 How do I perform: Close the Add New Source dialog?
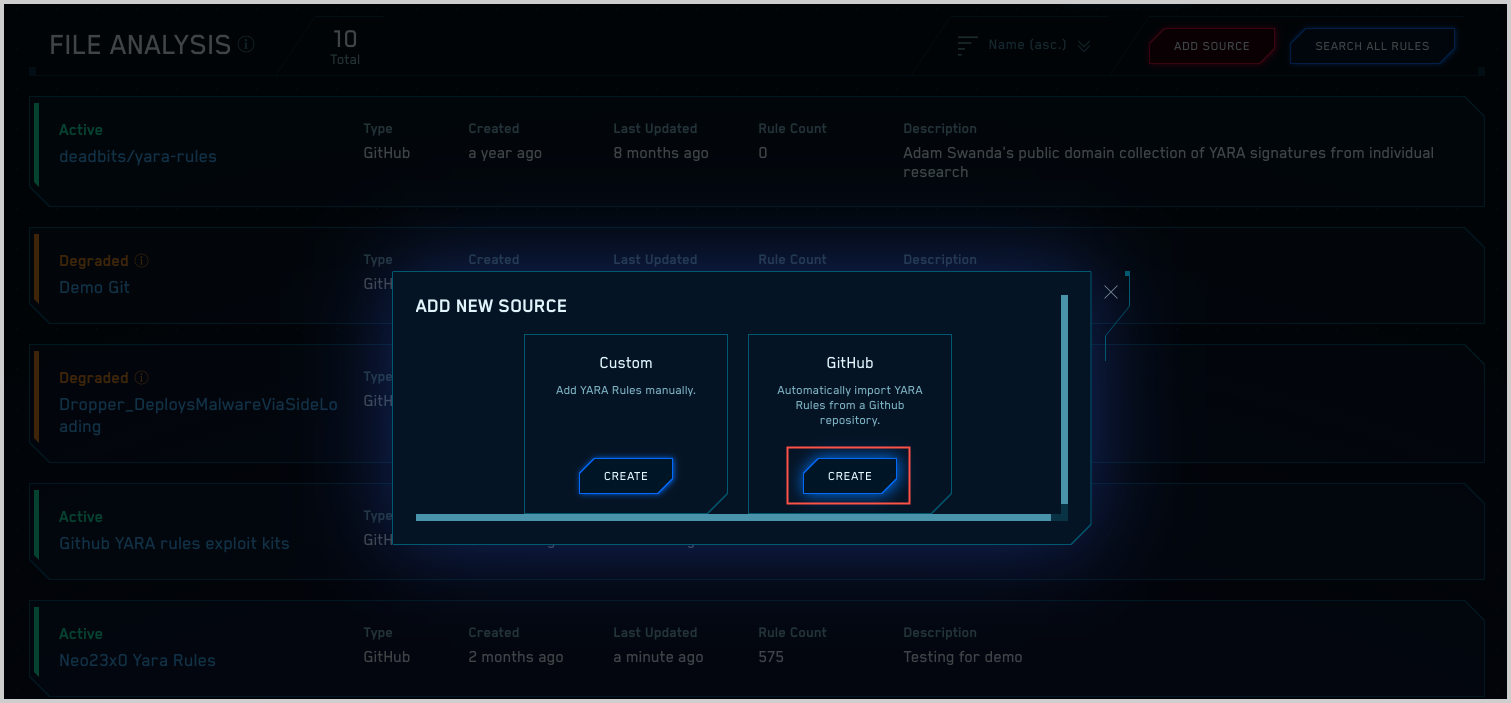tap(1110, 292)
